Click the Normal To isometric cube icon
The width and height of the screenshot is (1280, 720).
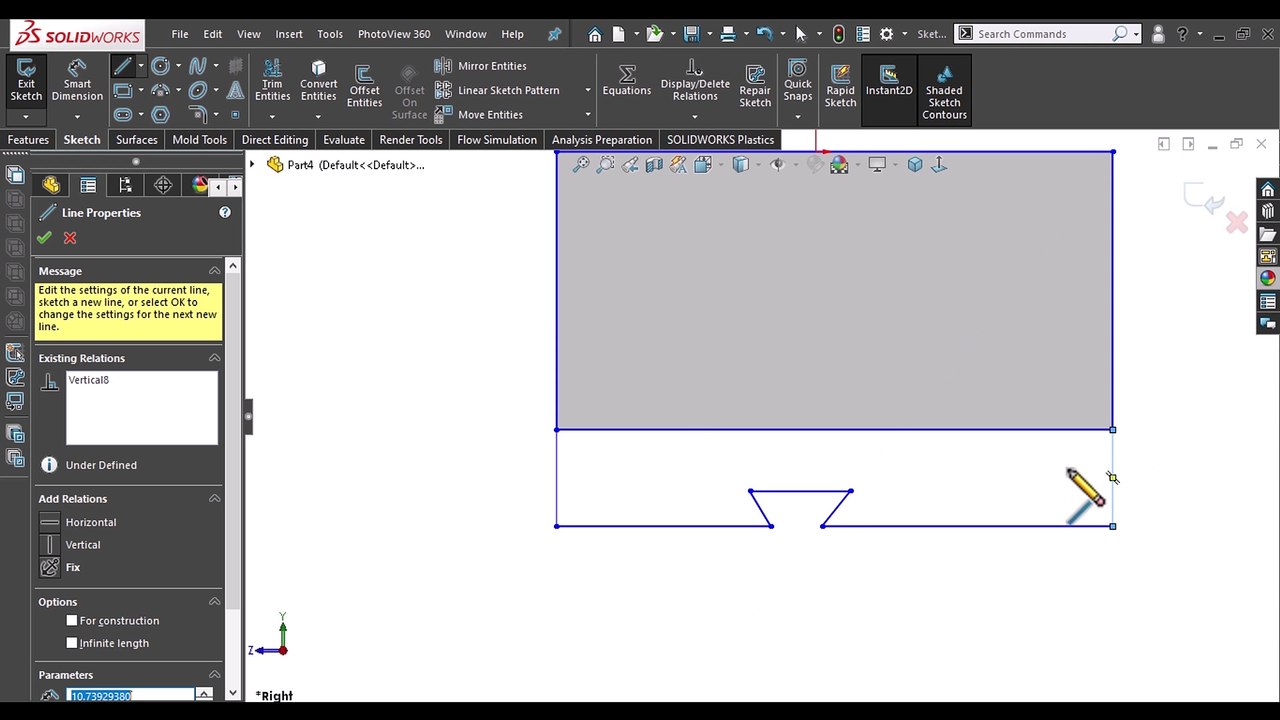914,165
